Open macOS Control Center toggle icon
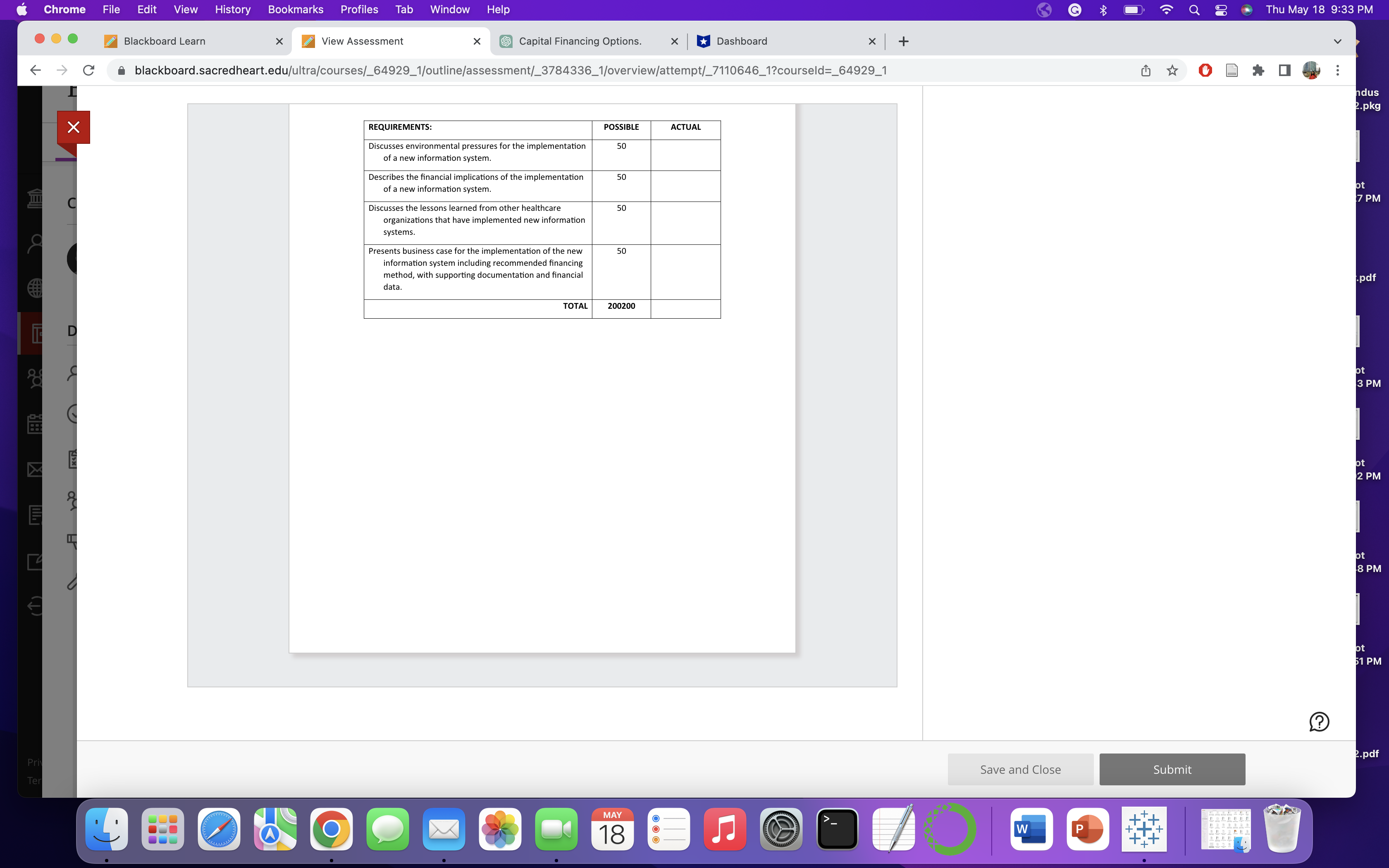 pos(1221,10)
